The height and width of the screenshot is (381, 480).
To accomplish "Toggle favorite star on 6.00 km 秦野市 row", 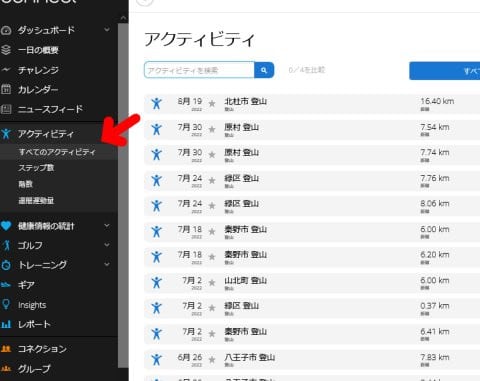I will click(212, 232).
